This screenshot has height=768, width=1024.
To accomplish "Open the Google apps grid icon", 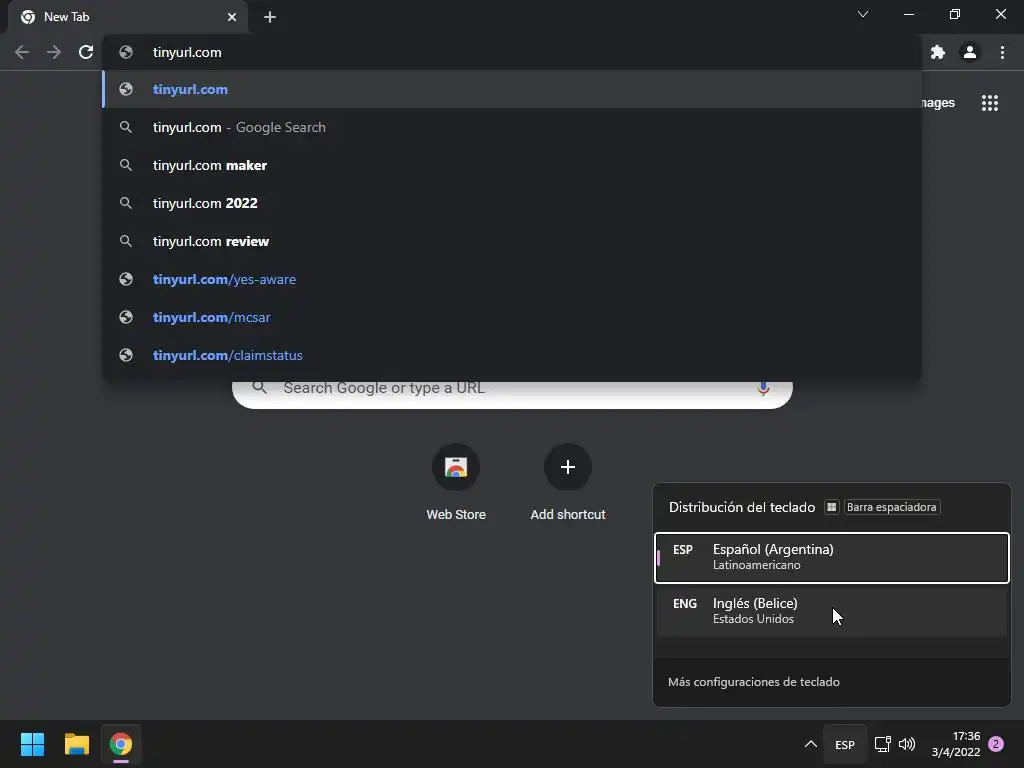I will pos(989,103).
